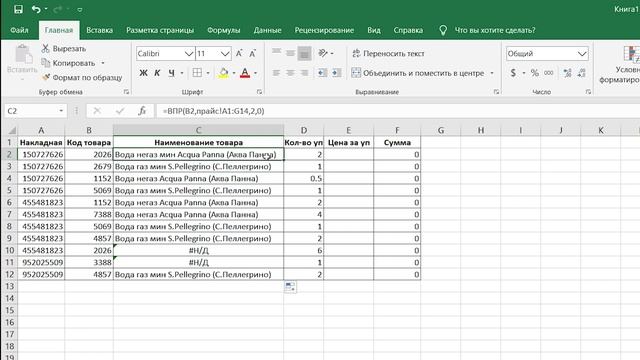Click Объединить и поместить в центре
Image resolution: width=640 pixels, height=360 pixels.
click(x=418, y=73)
